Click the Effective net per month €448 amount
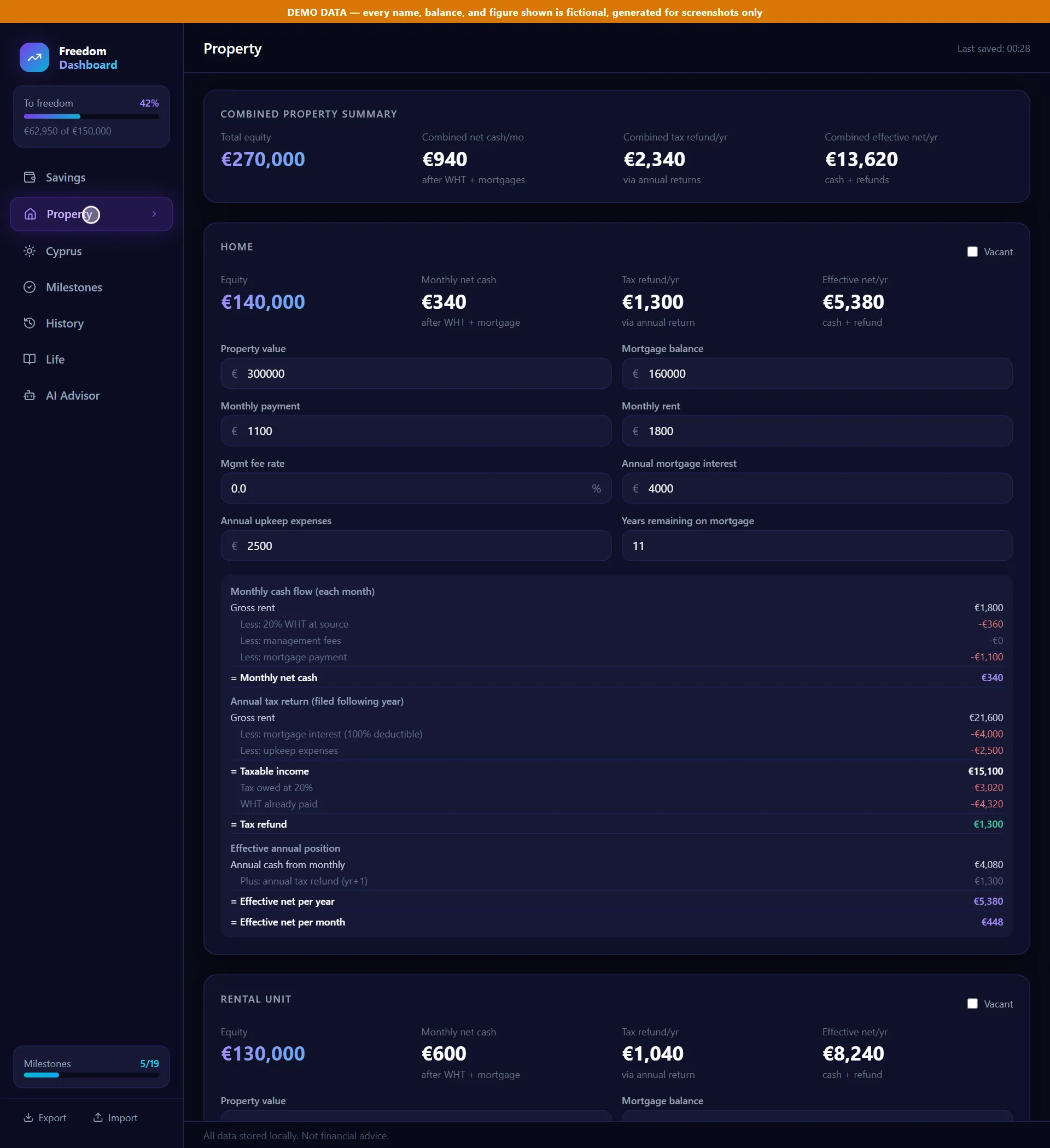1050x1148 pixels. (x=992, y=922)
